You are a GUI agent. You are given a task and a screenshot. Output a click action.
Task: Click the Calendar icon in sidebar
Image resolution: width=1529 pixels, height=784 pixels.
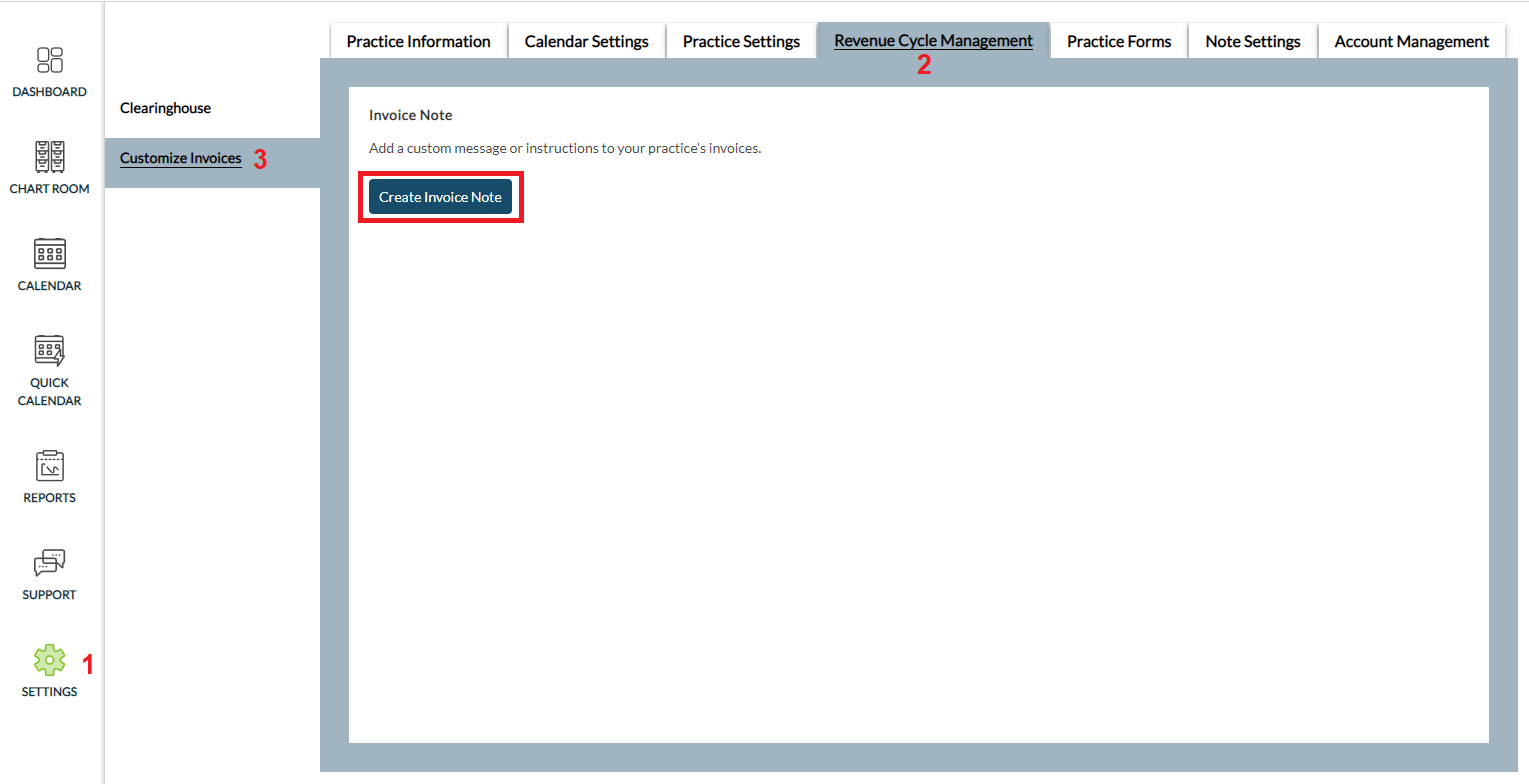point(49,253)
